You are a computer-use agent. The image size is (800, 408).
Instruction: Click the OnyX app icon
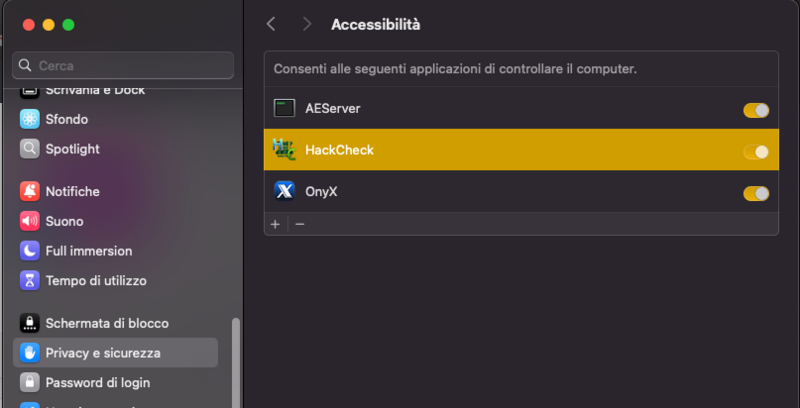285,191
